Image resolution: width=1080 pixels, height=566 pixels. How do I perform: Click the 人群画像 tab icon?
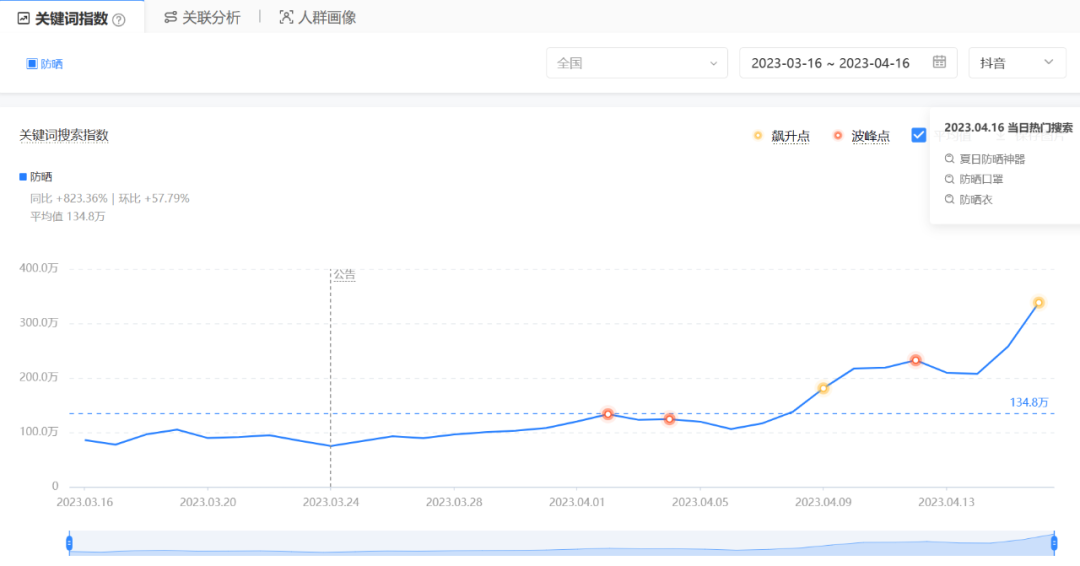(x=287, y=18)
